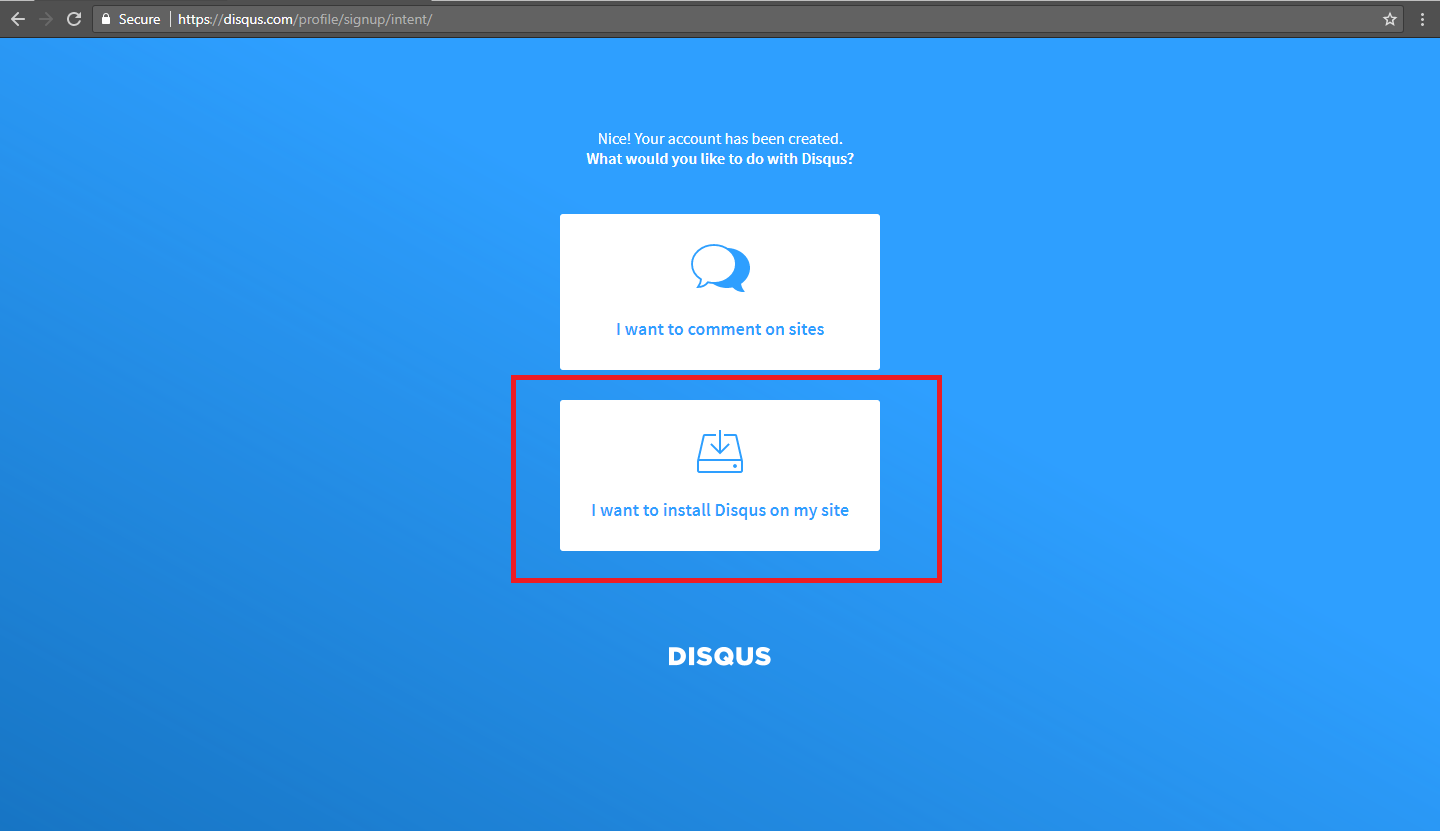The image size is (1440, 831).
Task: Click the secure padlock icon
Action: tap(107, 19)
